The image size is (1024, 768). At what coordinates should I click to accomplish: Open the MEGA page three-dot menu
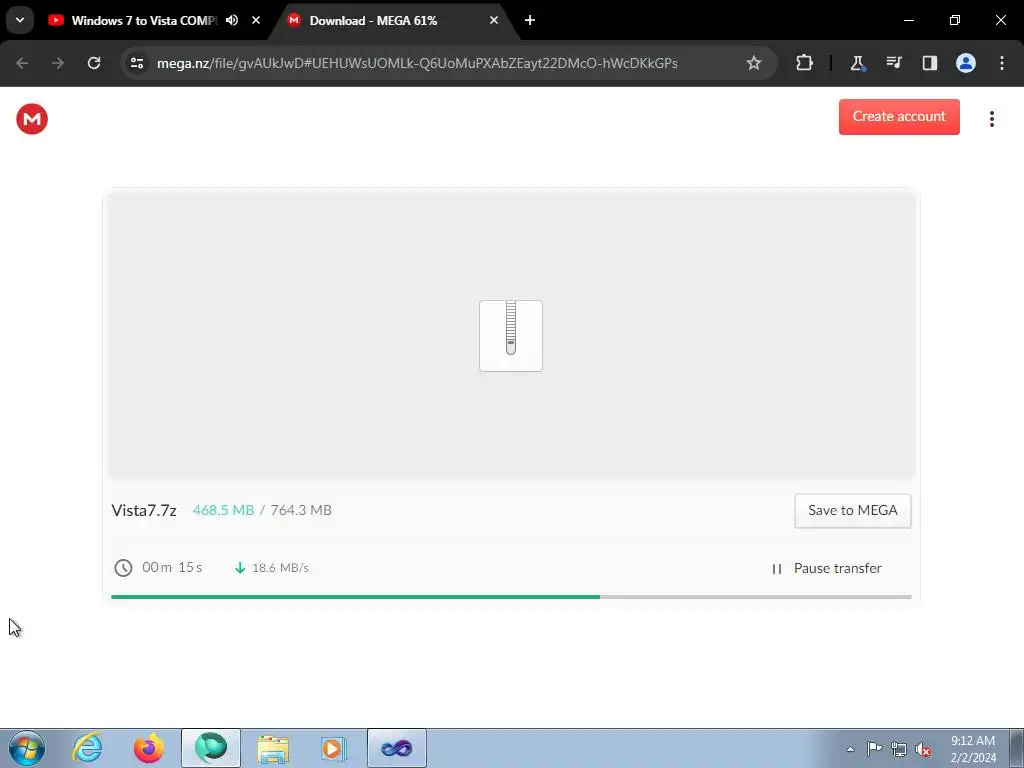991,119
